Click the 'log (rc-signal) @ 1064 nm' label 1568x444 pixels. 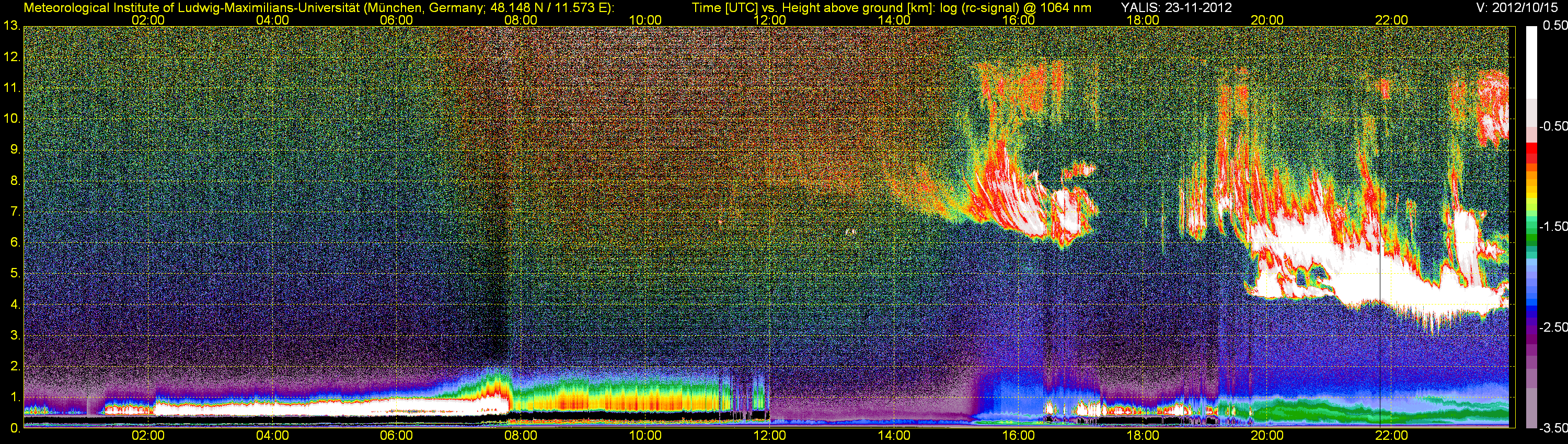[x=1016, y=8]
